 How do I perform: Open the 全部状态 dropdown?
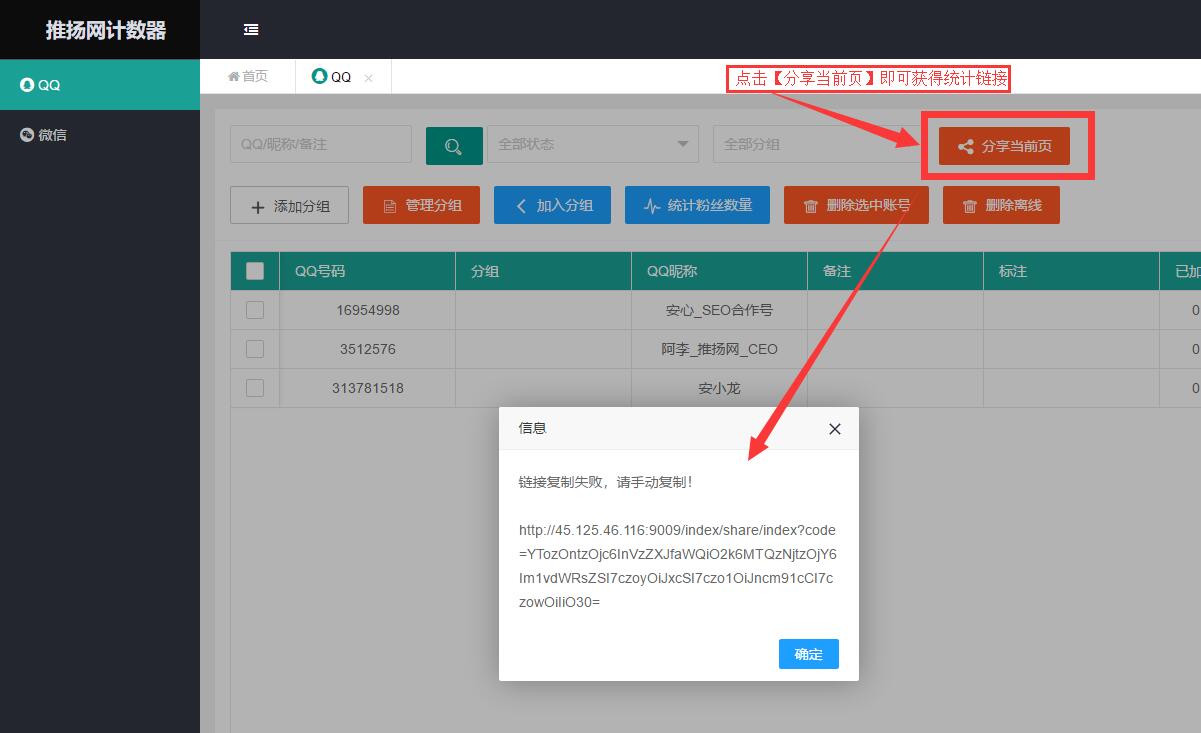click(592, 144)
